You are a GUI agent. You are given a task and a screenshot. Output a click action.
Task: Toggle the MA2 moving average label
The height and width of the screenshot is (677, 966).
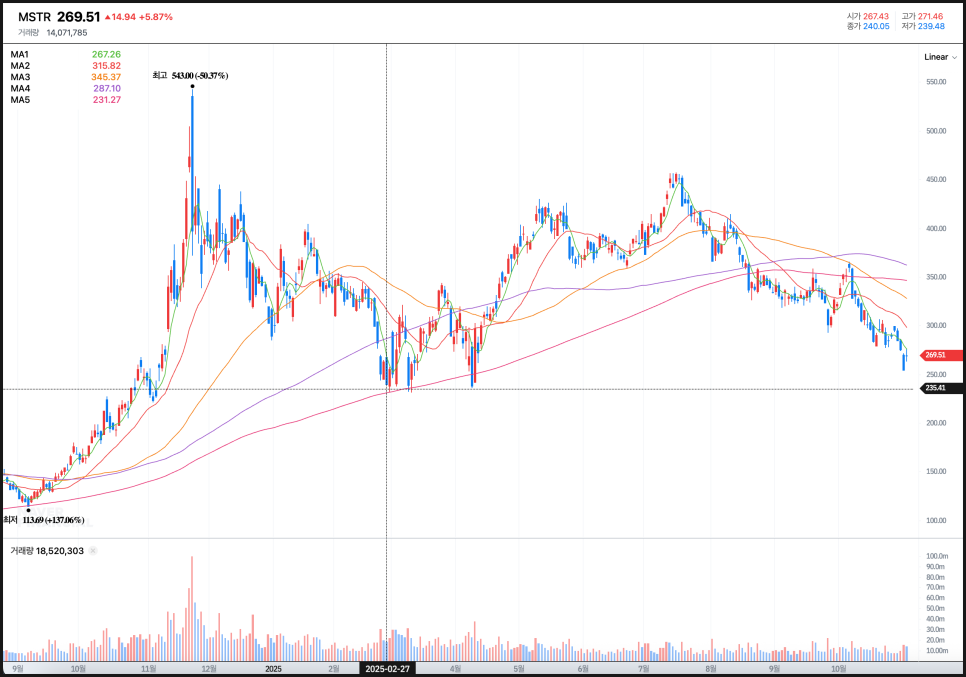point(20,65)
